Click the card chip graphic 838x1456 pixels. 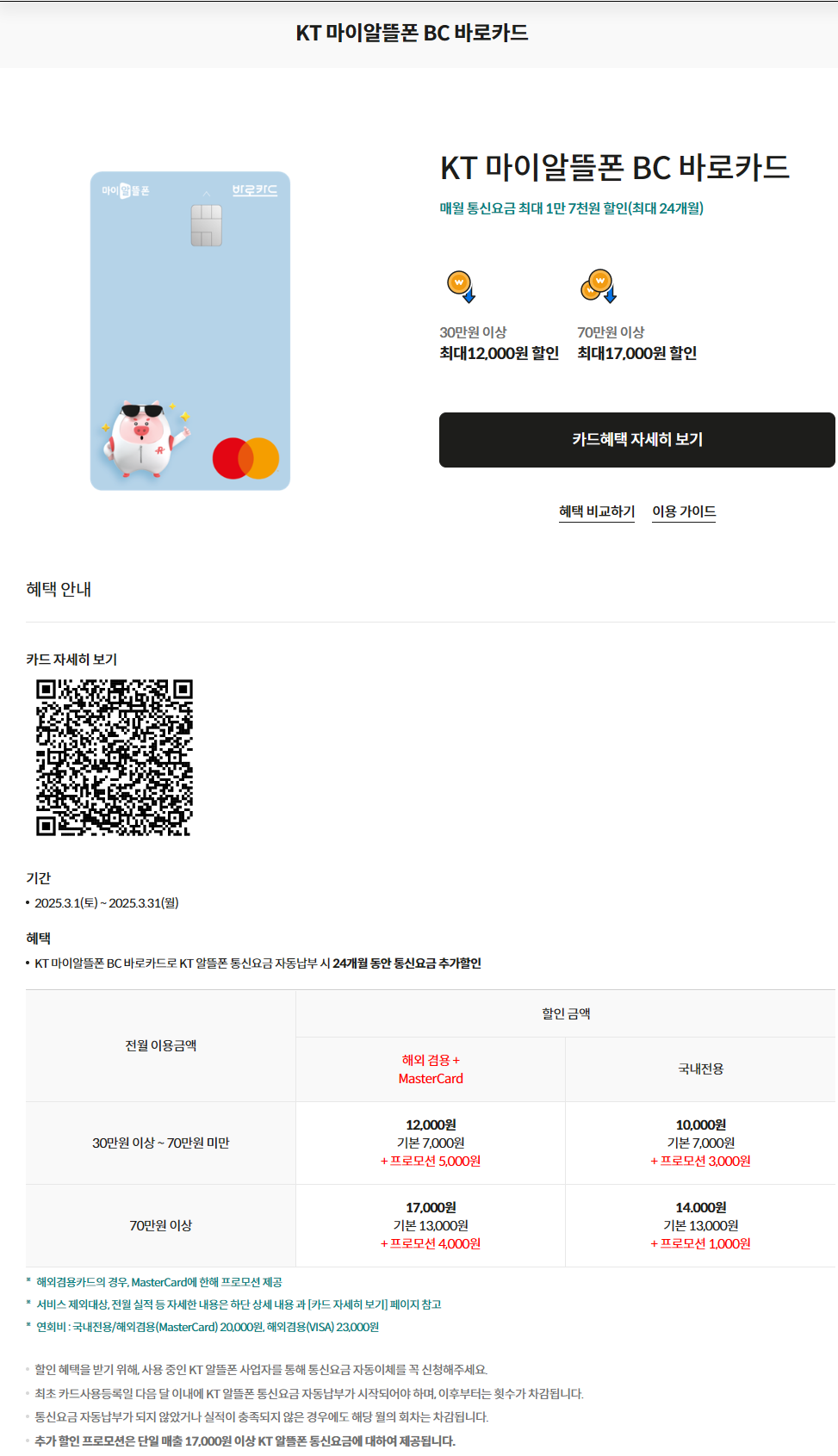click(207, 226)
